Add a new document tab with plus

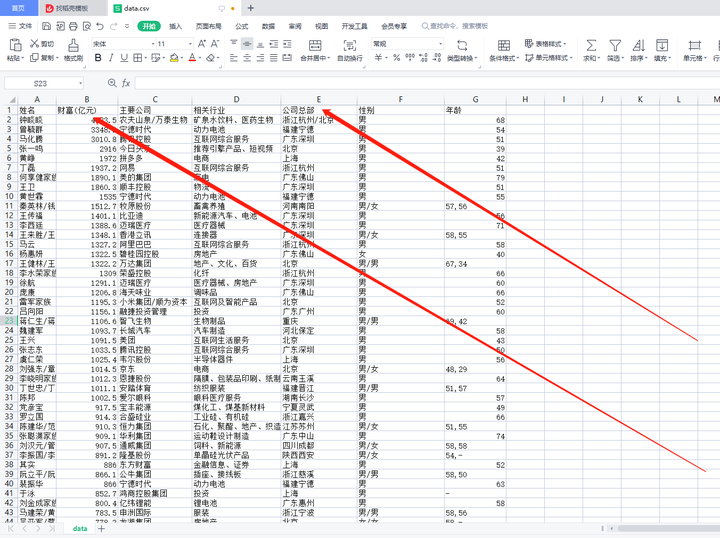click(251, 8)
